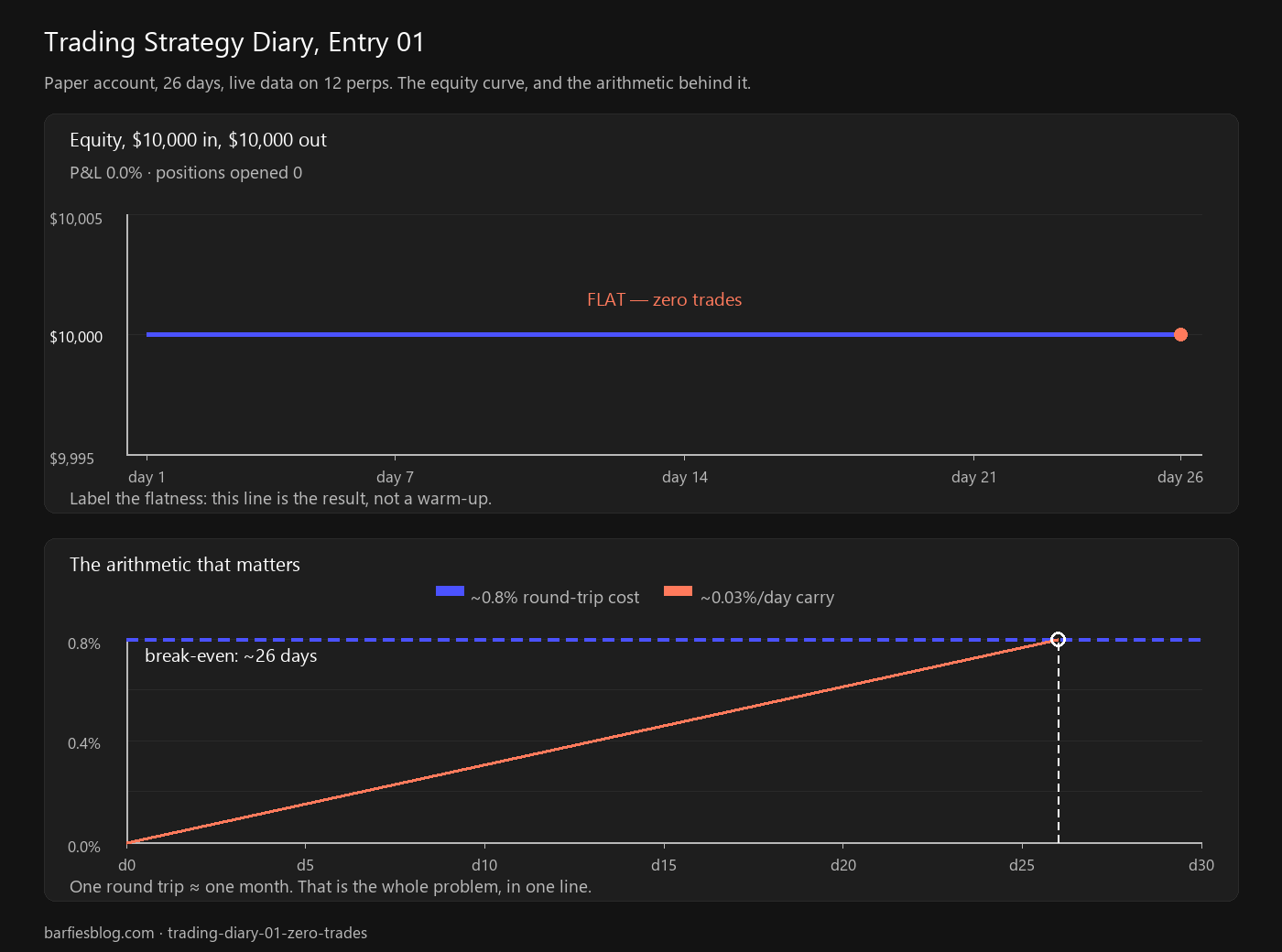Click the '~0.03%/day carry' legend label
The image size is (1282, 952).
point(767,598)
